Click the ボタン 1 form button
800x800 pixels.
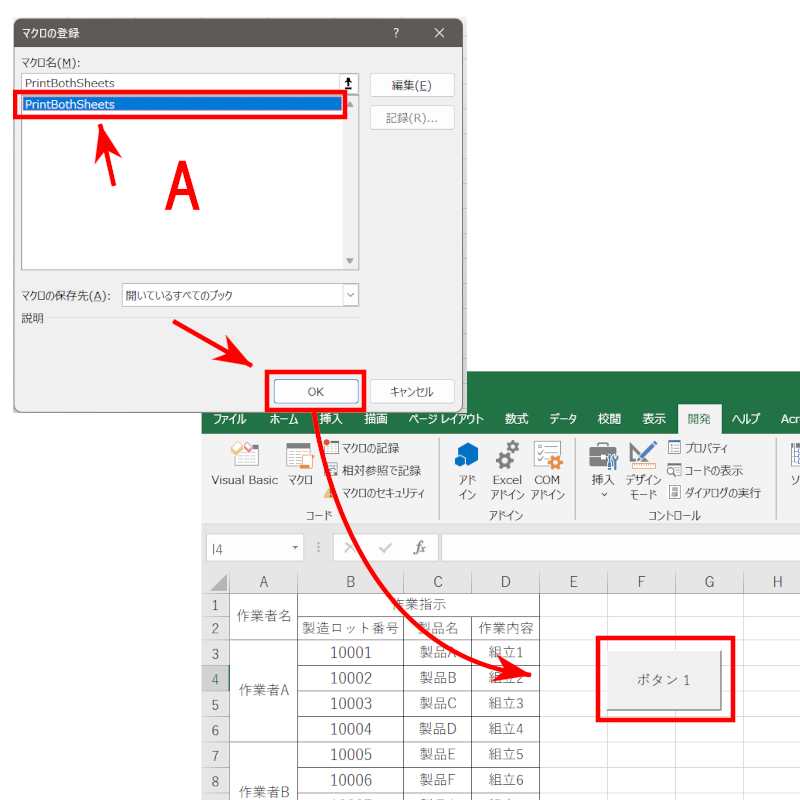click(x=664, y=679)
